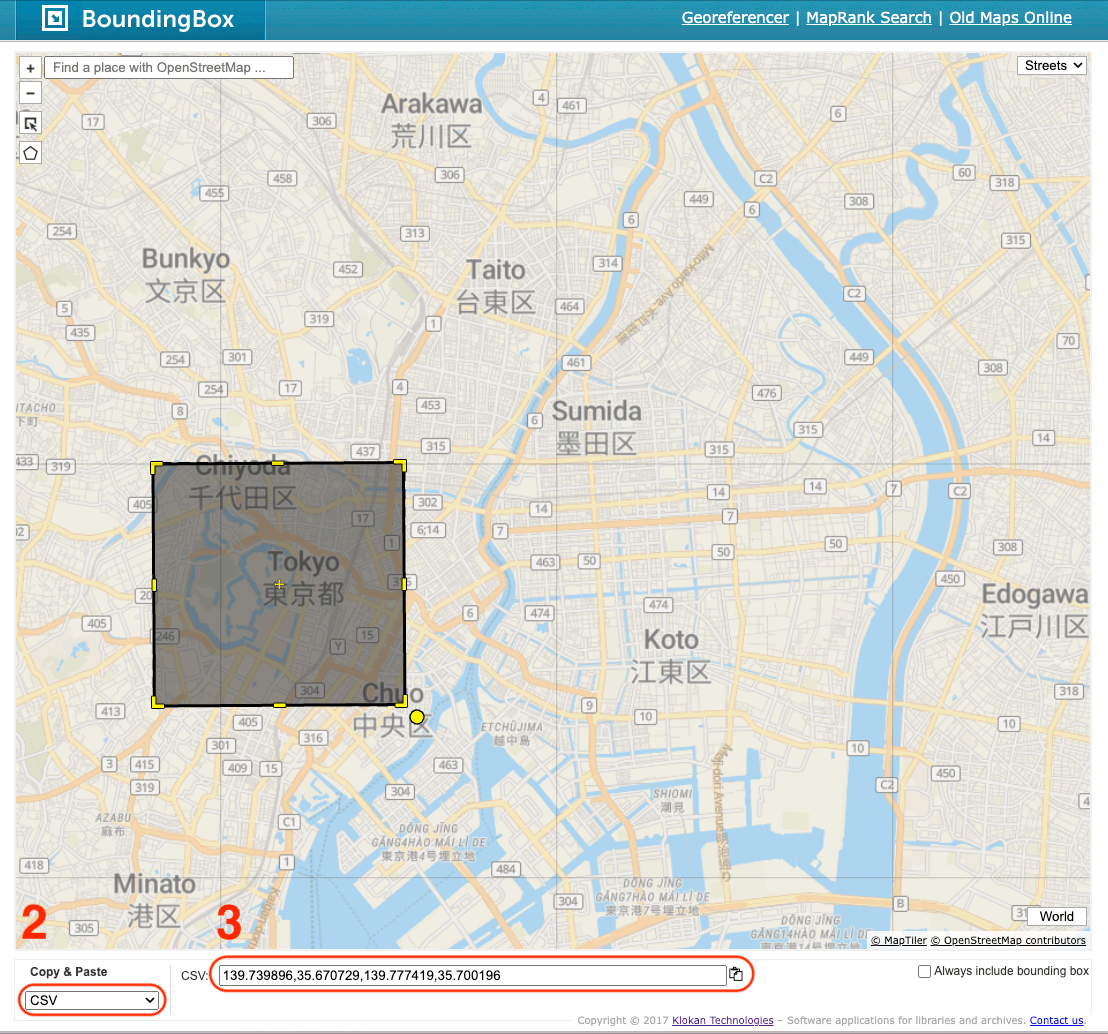Click the BoundingBox logo icon
Image resolution: width=1108 pixels, height=1034 pixels.
coord(55,18)
